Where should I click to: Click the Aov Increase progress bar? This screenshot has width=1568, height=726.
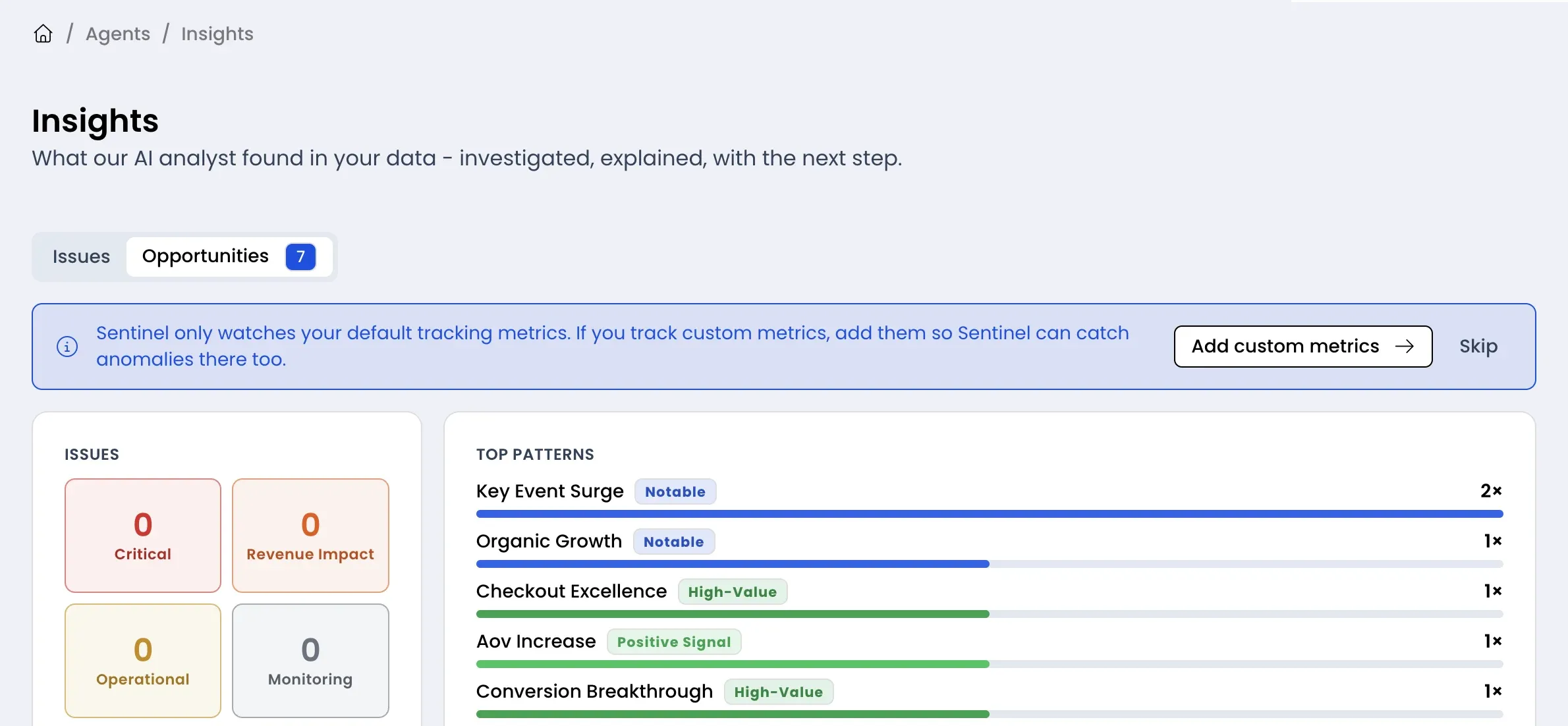990,664
